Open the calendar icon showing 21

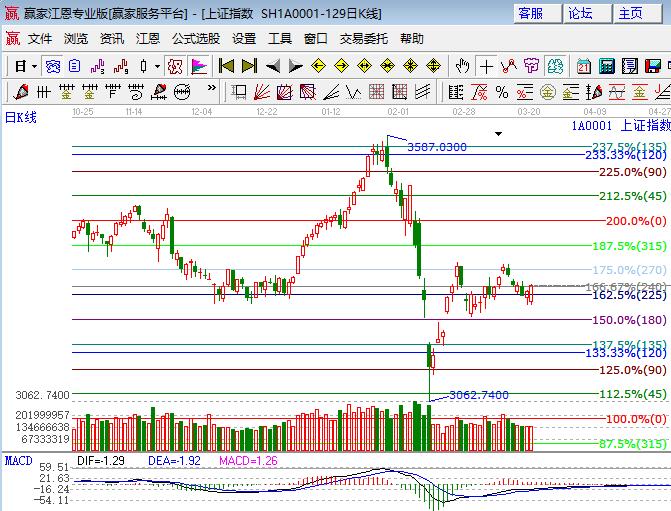(x=584, y=66)
